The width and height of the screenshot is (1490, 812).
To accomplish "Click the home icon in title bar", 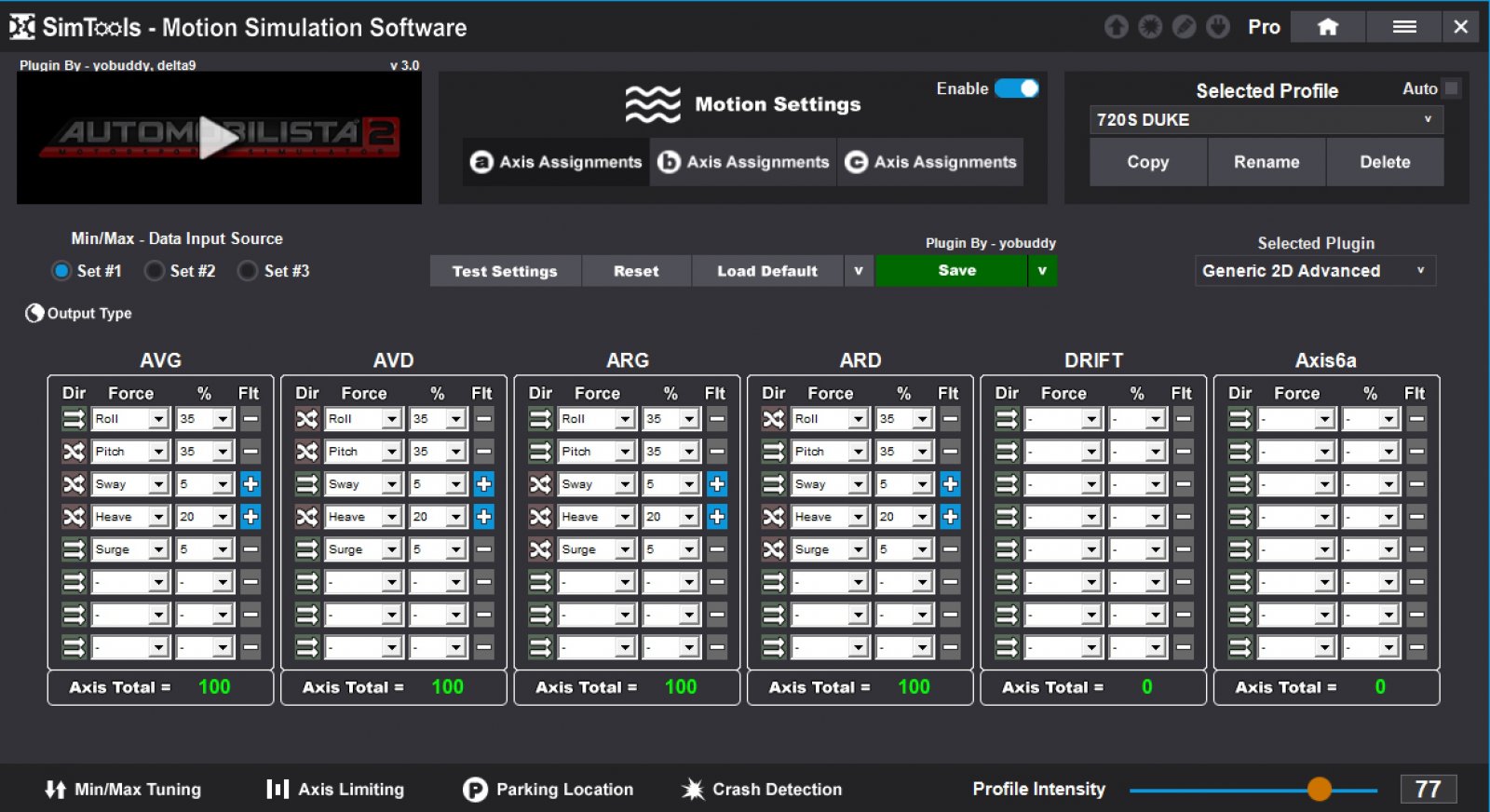I will (x=1328, y=27).
